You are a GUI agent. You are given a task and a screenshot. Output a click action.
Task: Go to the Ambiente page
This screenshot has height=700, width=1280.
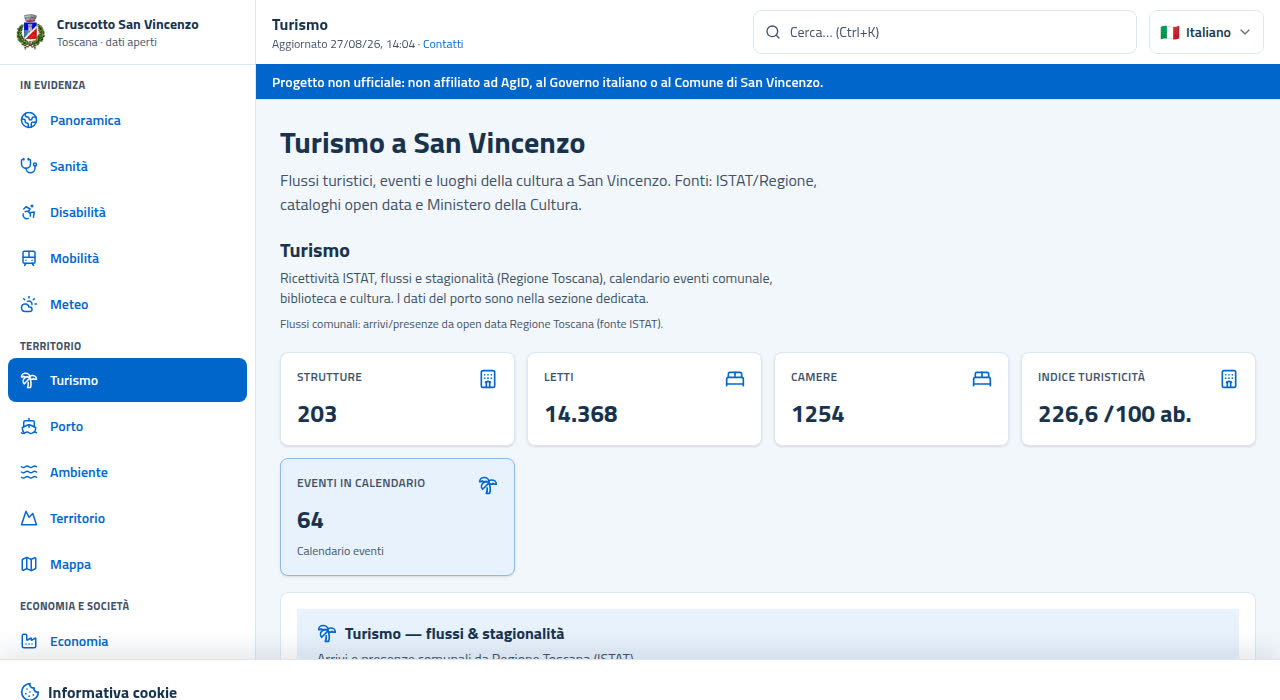click(x=127, y=472)
